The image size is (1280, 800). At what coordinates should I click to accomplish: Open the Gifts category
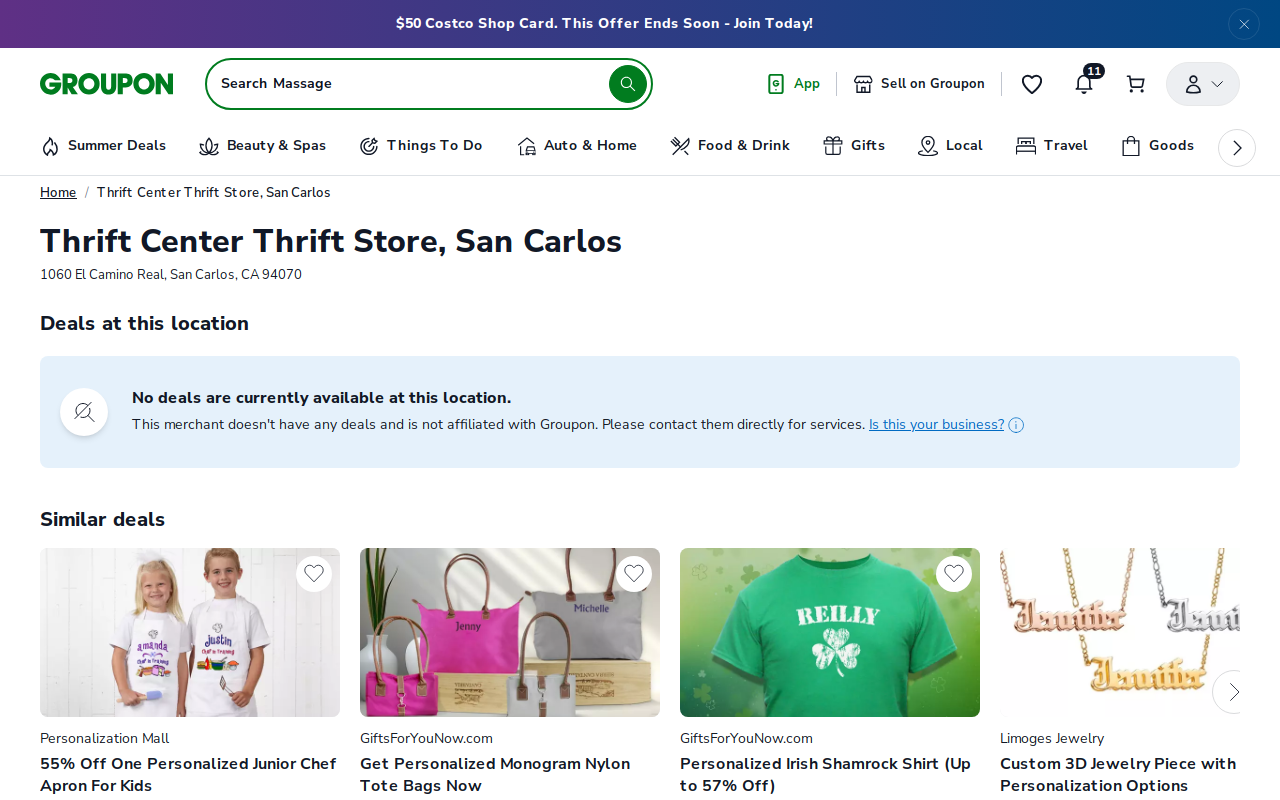pos(854,146)
